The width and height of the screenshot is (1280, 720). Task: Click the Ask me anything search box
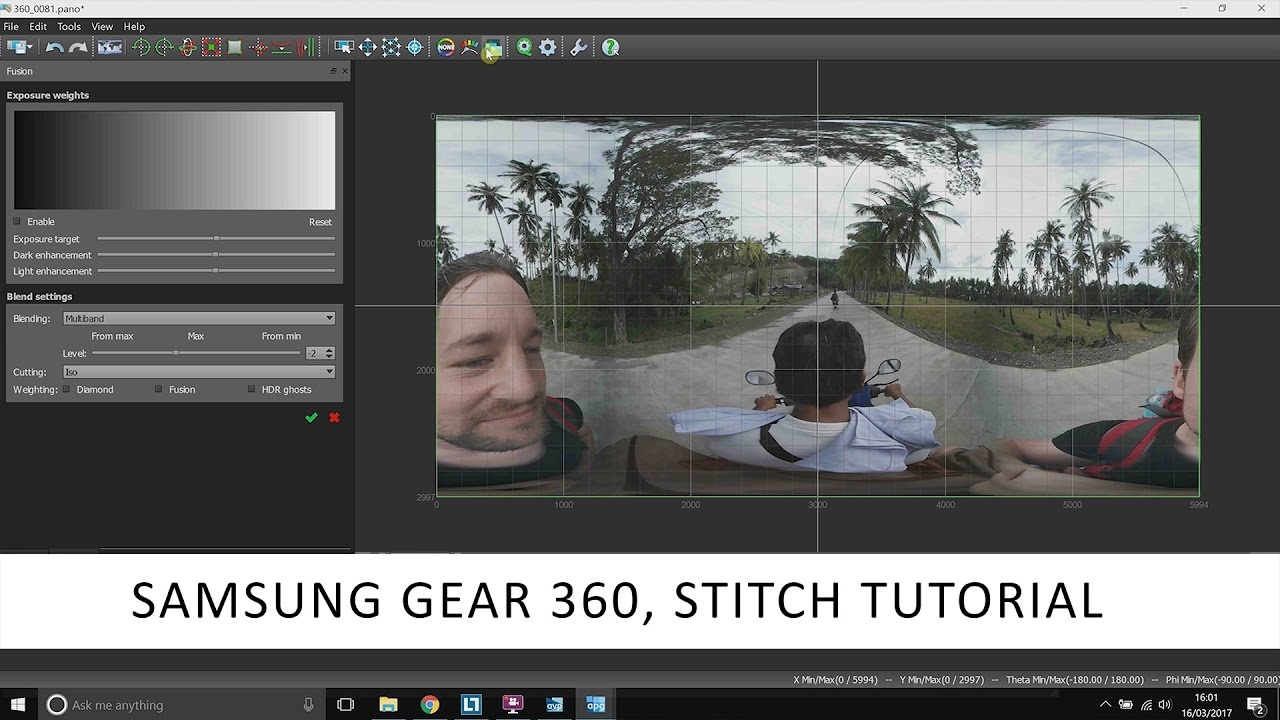pyautogui.click(x=184, y=705)
